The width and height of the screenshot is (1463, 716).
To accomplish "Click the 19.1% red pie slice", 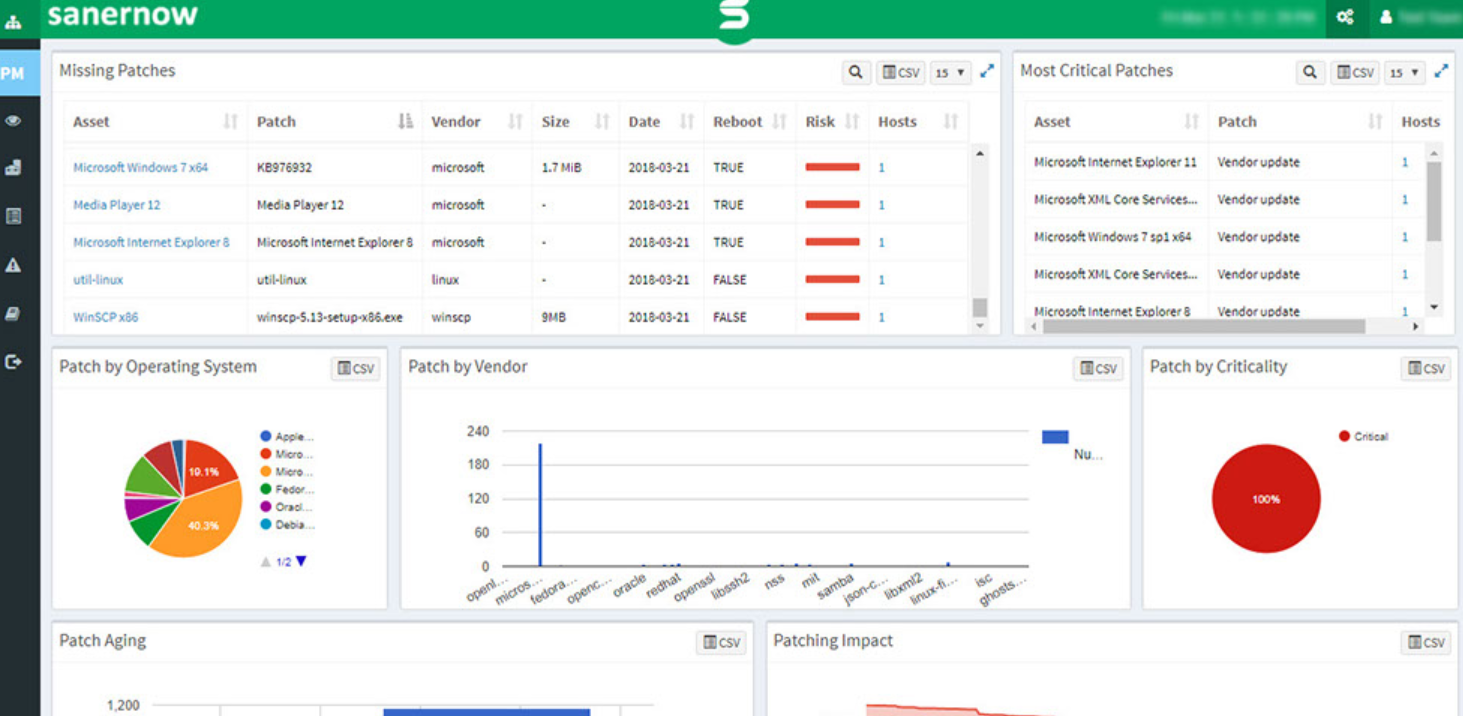I will coord(207,468).
